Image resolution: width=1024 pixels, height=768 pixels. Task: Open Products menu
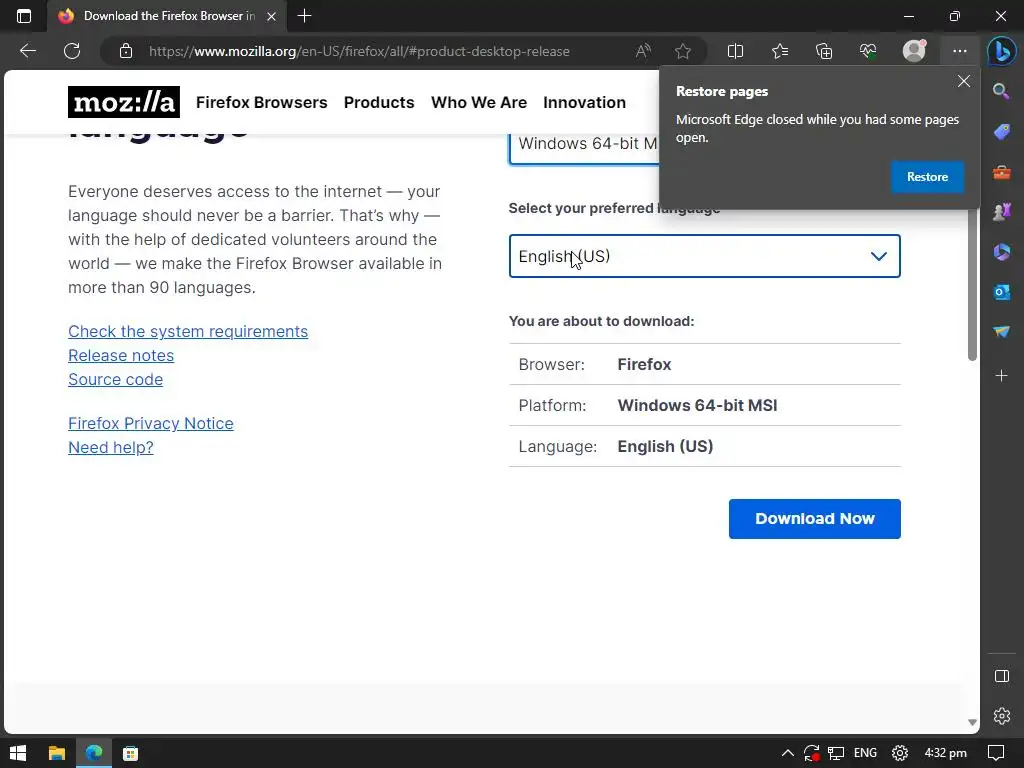click(x=379, y=103)
